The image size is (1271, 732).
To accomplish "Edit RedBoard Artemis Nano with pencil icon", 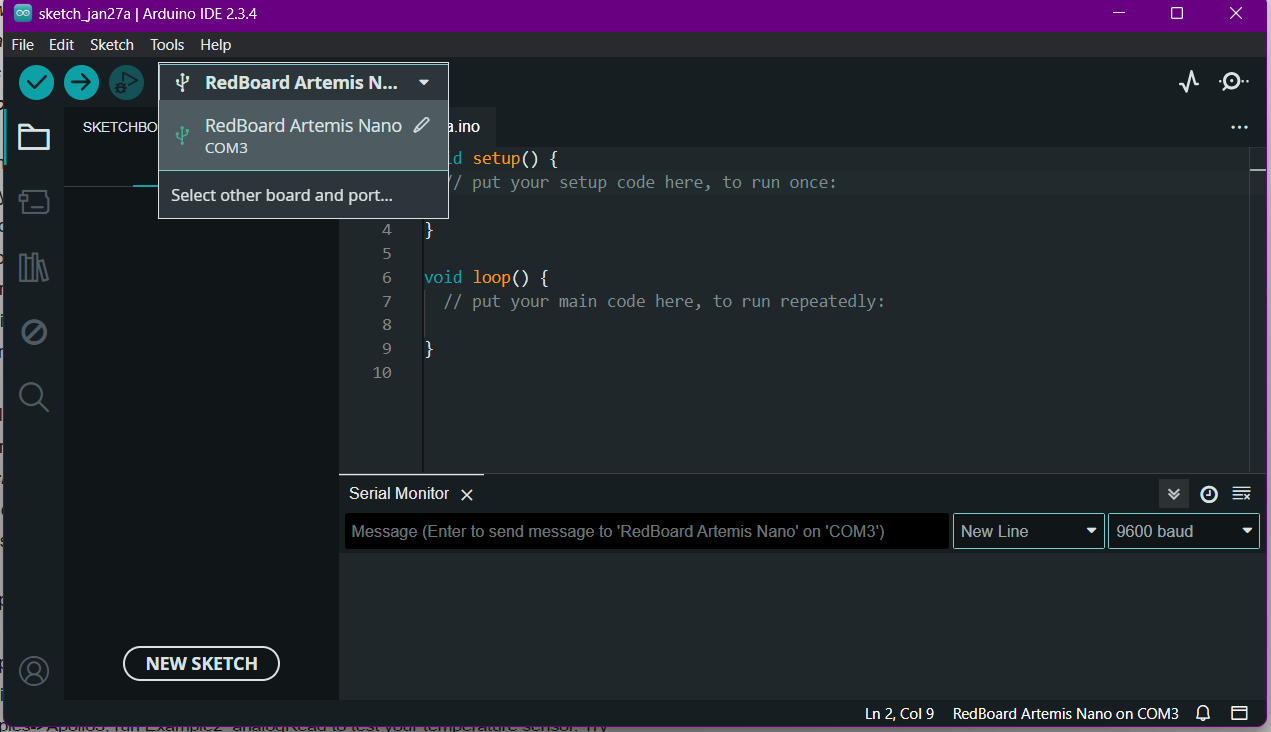I will [422, 125].
